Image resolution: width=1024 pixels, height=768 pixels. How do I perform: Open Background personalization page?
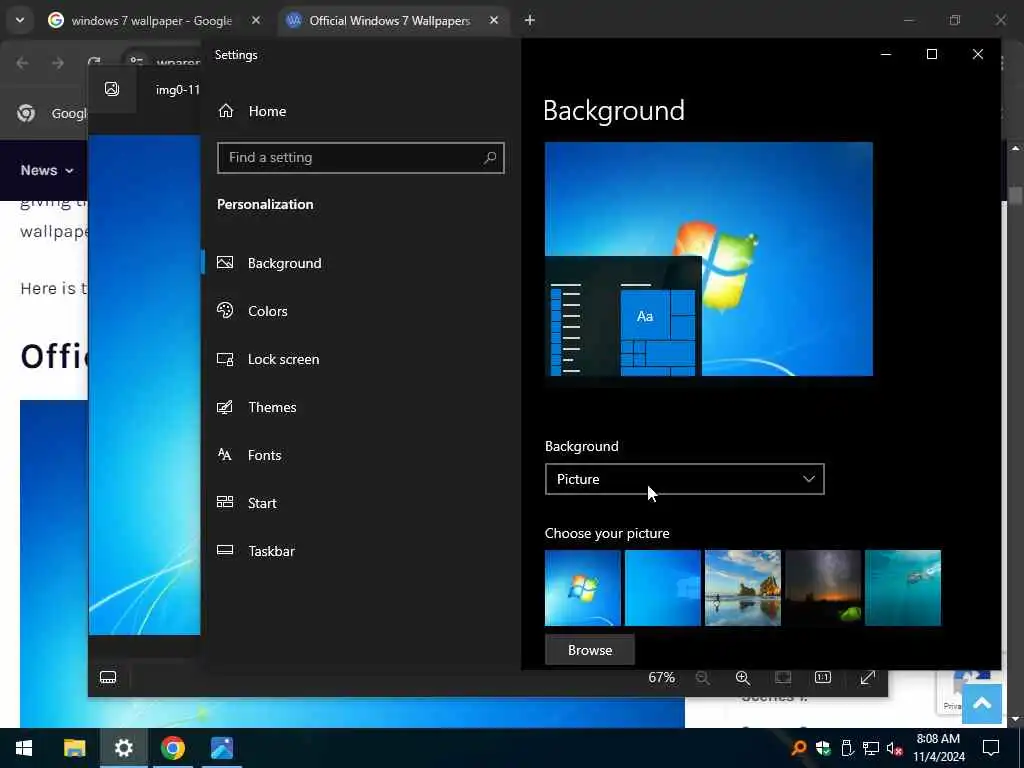point(270,263)
